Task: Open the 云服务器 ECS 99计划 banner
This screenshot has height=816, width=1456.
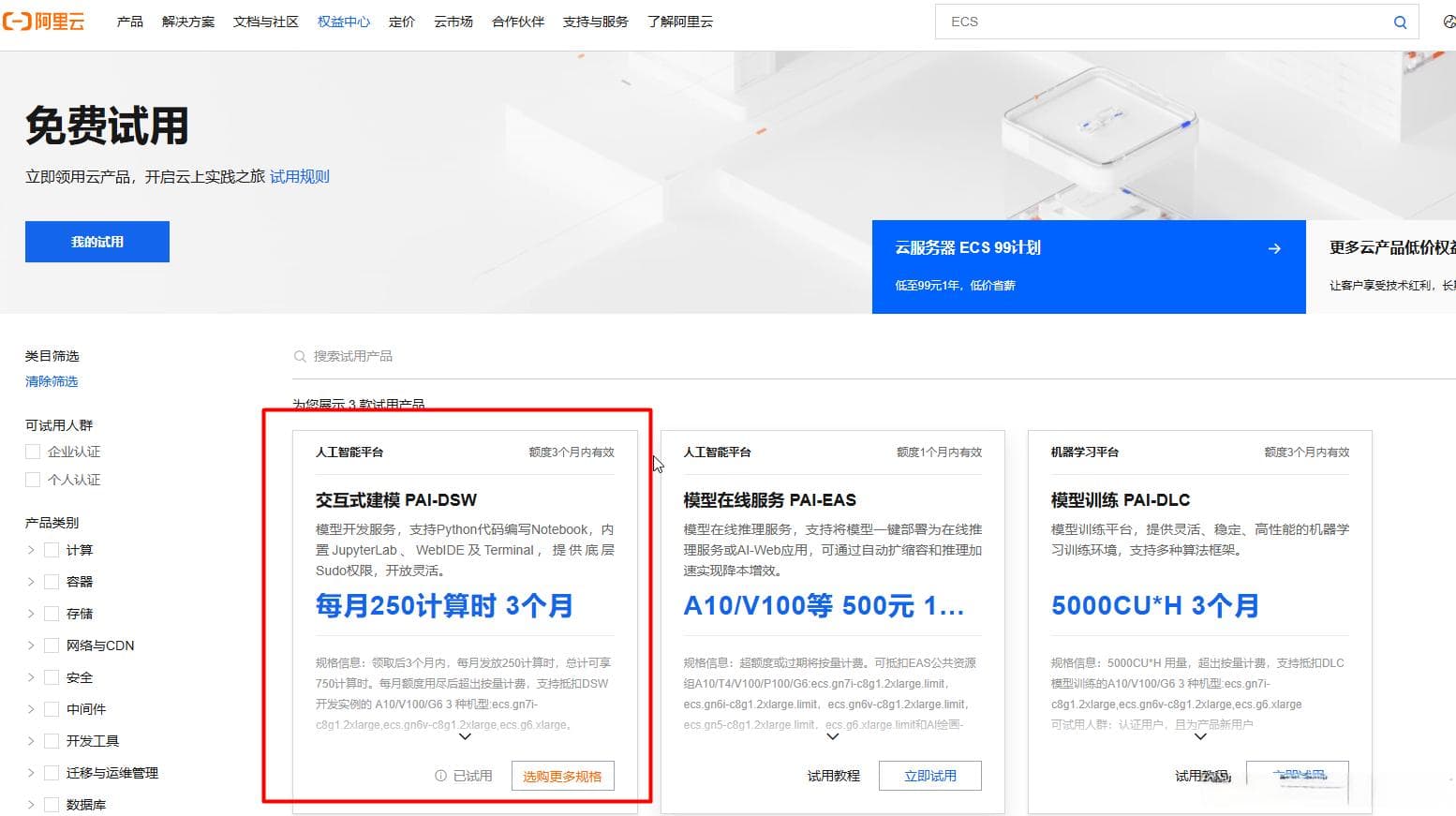Action: click(1089, 267)
